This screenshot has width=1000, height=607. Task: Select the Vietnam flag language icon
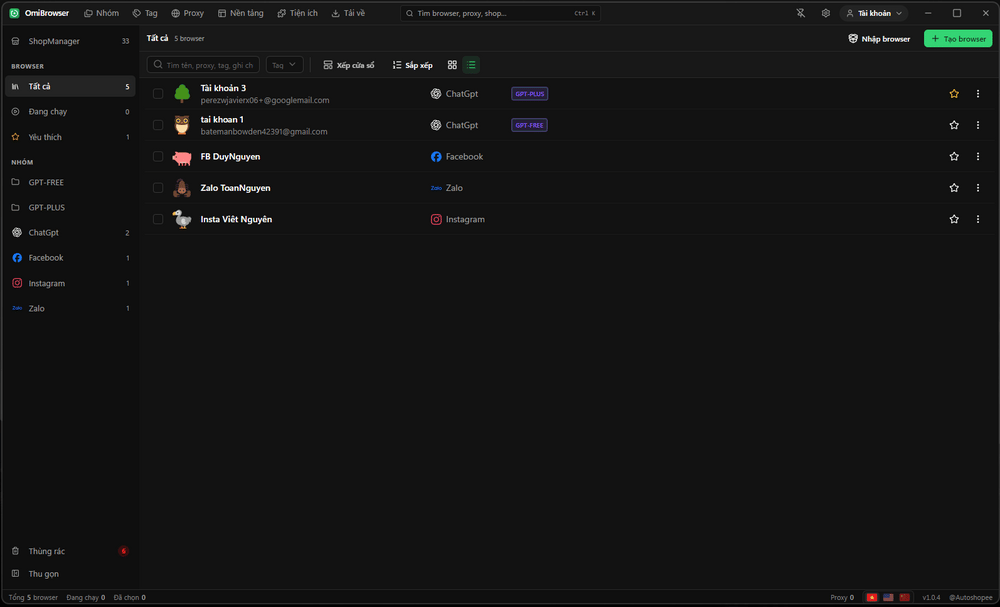872,597
